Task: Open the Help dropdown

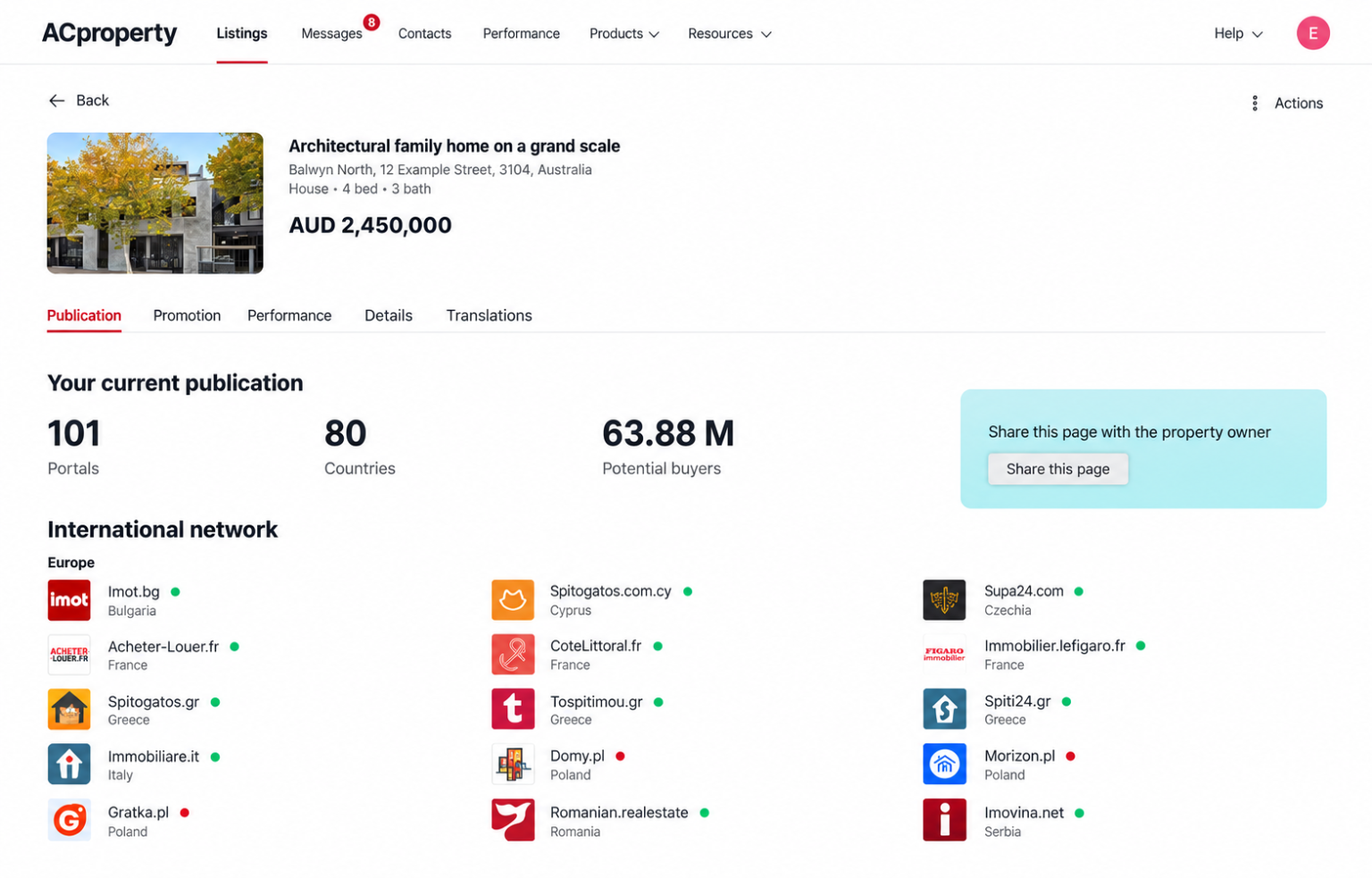Action: coord(1238,34)
